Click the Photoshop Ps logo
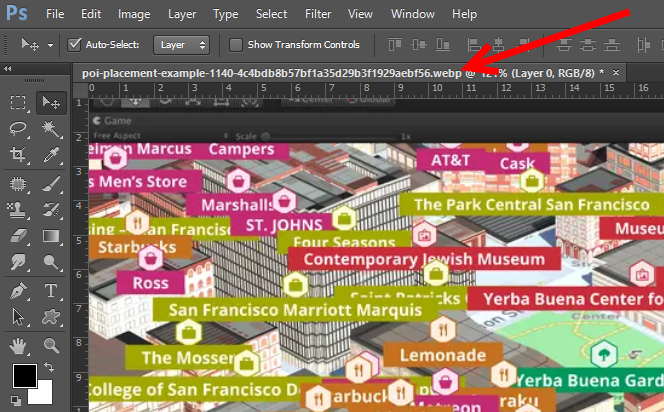Image resolution: width=664 pixels, height=412 pixels. (x=17, y=13)
